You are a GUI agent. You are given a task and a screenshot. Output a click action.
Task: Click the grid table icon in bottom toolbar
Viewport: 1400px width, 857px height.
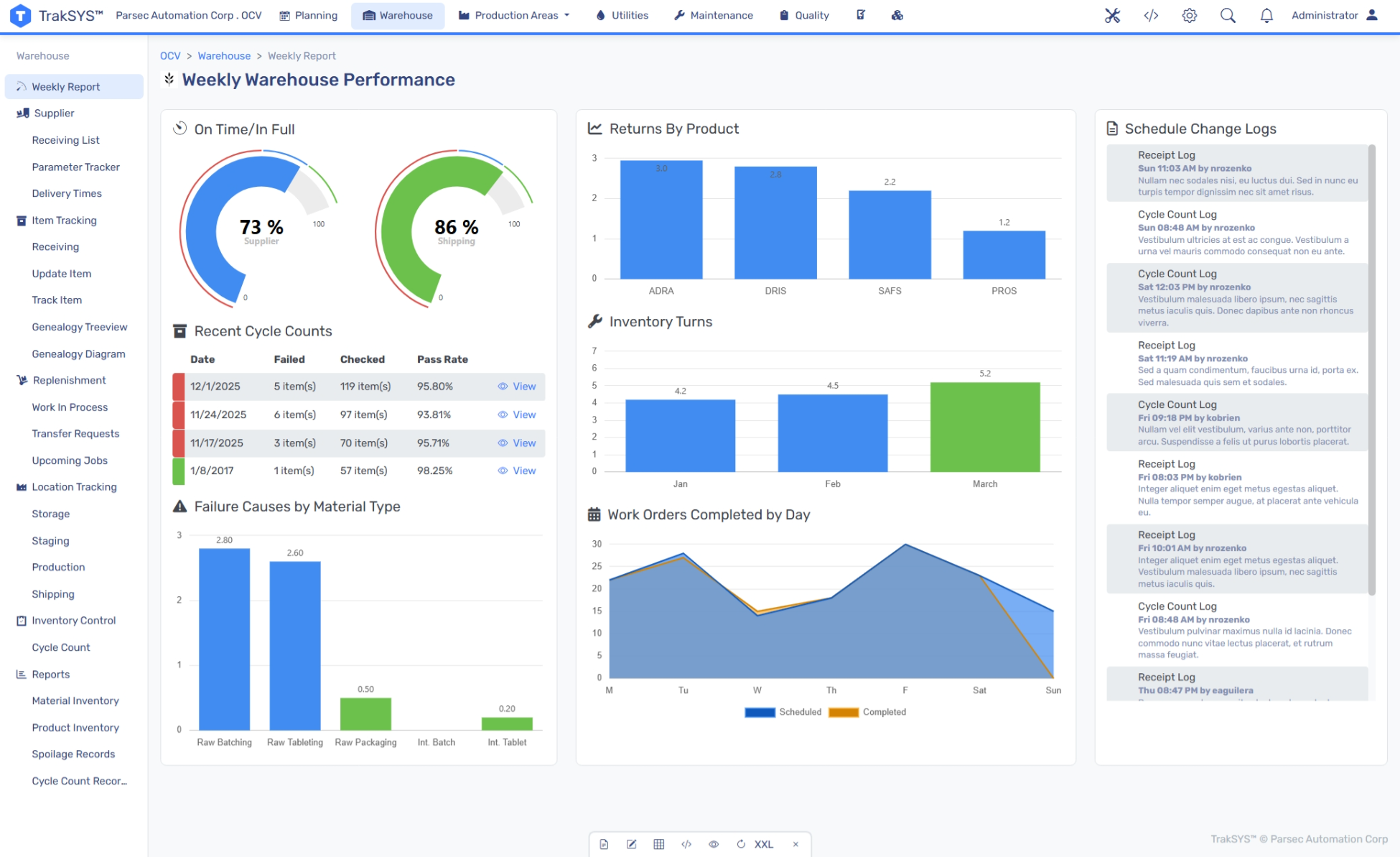(x=658, y=844)
